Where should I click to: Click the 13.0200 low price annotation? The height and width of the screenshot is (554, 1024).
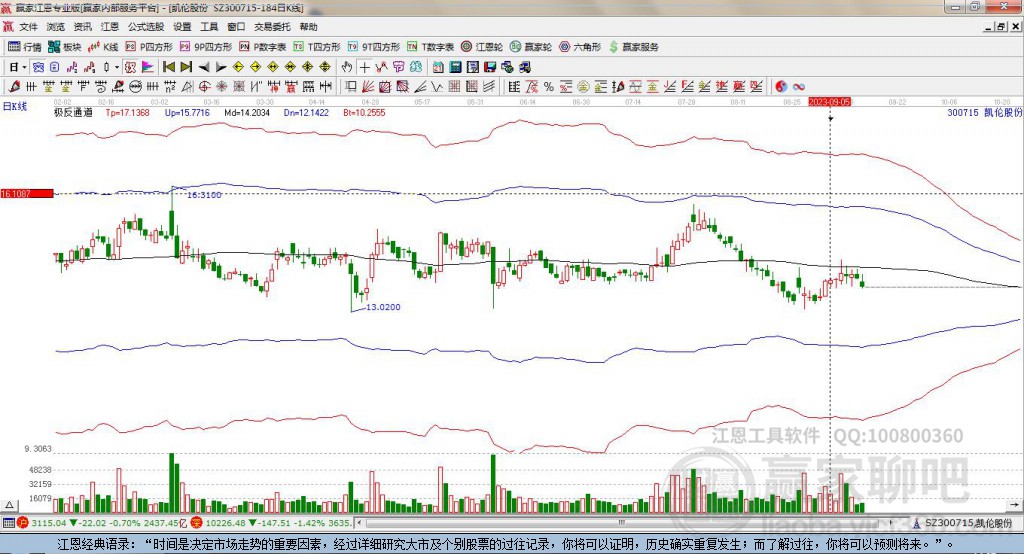pyautogui.click(x=383, y=307)
